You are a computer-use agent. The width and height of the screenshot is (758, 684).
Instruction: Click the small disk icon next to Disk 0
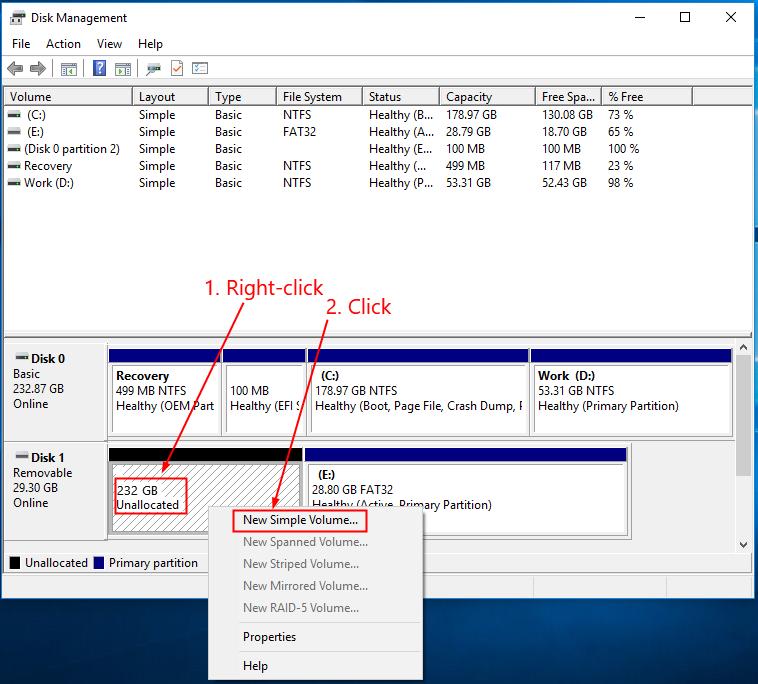click(22, 358)
